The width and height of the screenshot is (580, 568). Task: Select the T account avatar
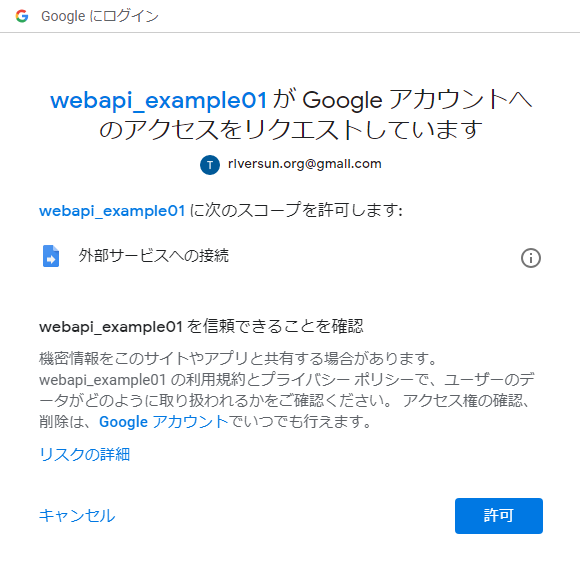210,165
